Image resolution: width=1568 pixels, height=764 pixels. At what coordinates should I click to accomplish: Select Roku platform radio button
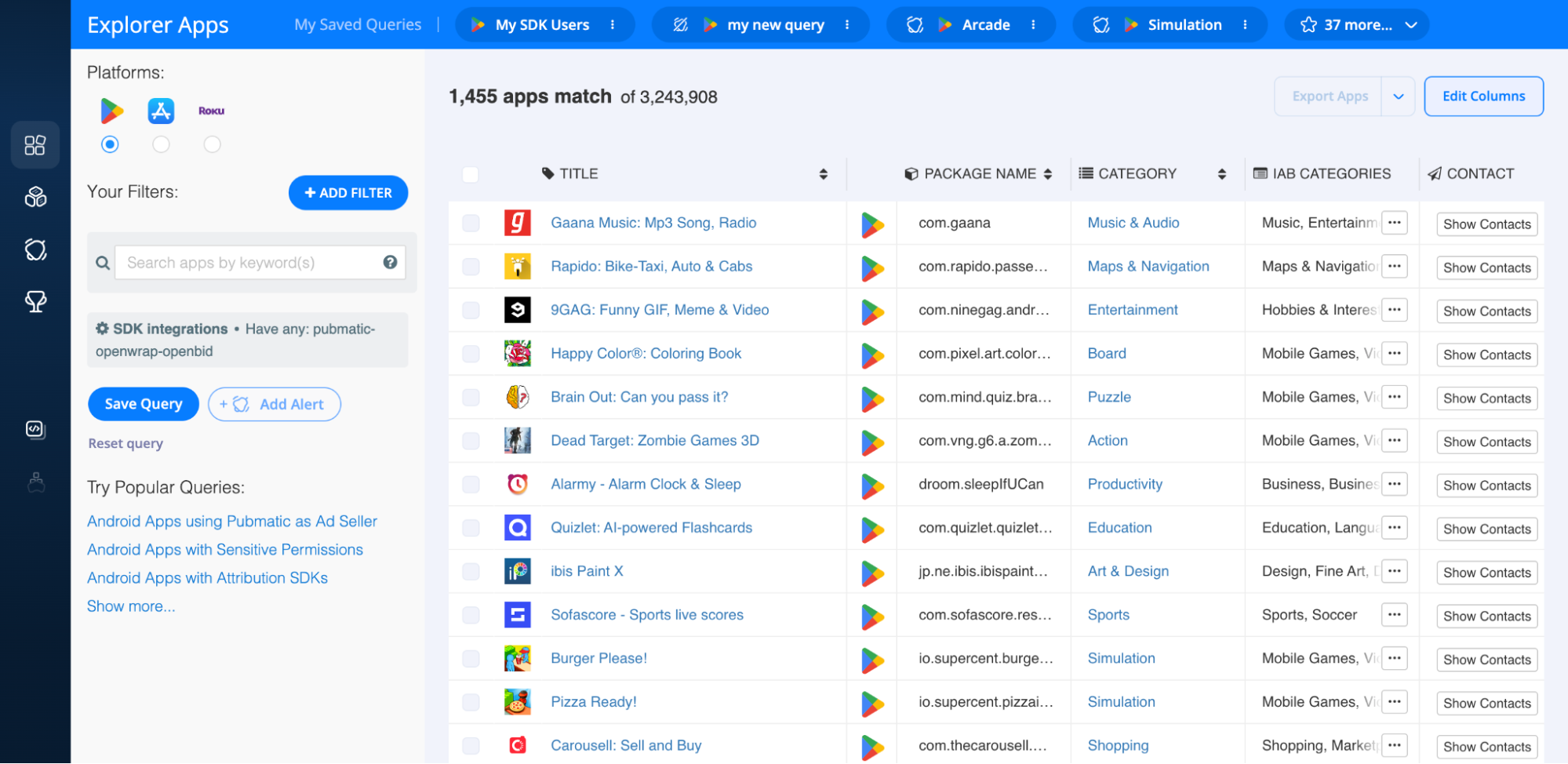pyautogui.click(x=212, y=144)
